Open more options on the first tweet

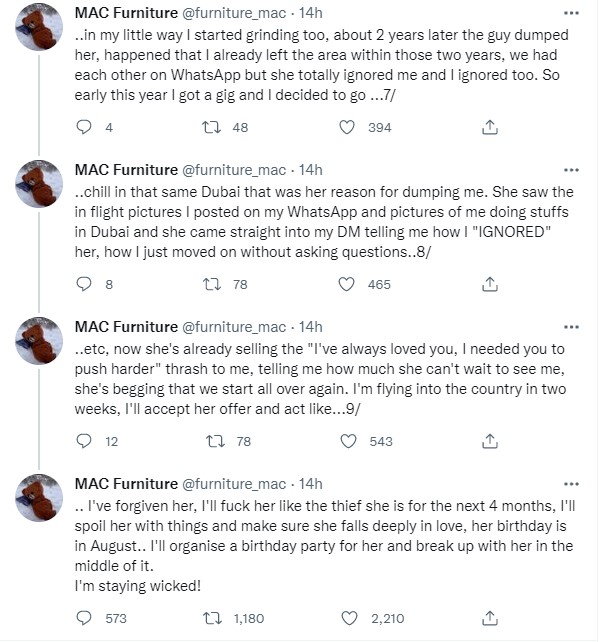coord(572,12)
